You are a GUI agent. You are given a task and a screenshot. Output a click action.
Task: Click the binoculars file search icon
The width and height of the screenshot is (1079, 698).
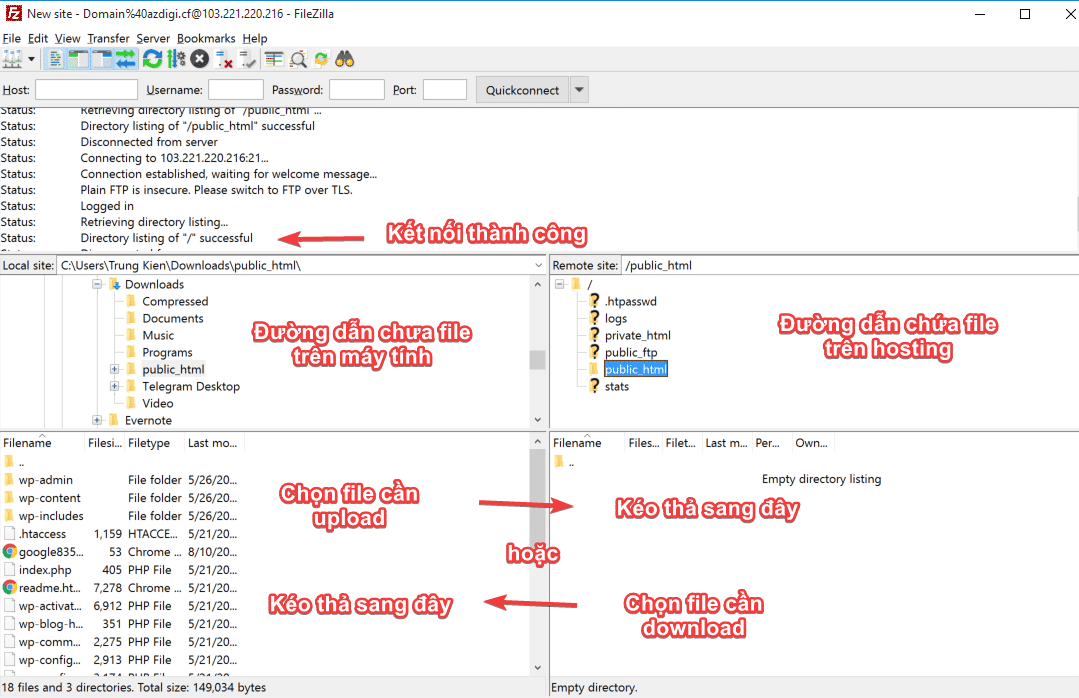coord(345,59)
